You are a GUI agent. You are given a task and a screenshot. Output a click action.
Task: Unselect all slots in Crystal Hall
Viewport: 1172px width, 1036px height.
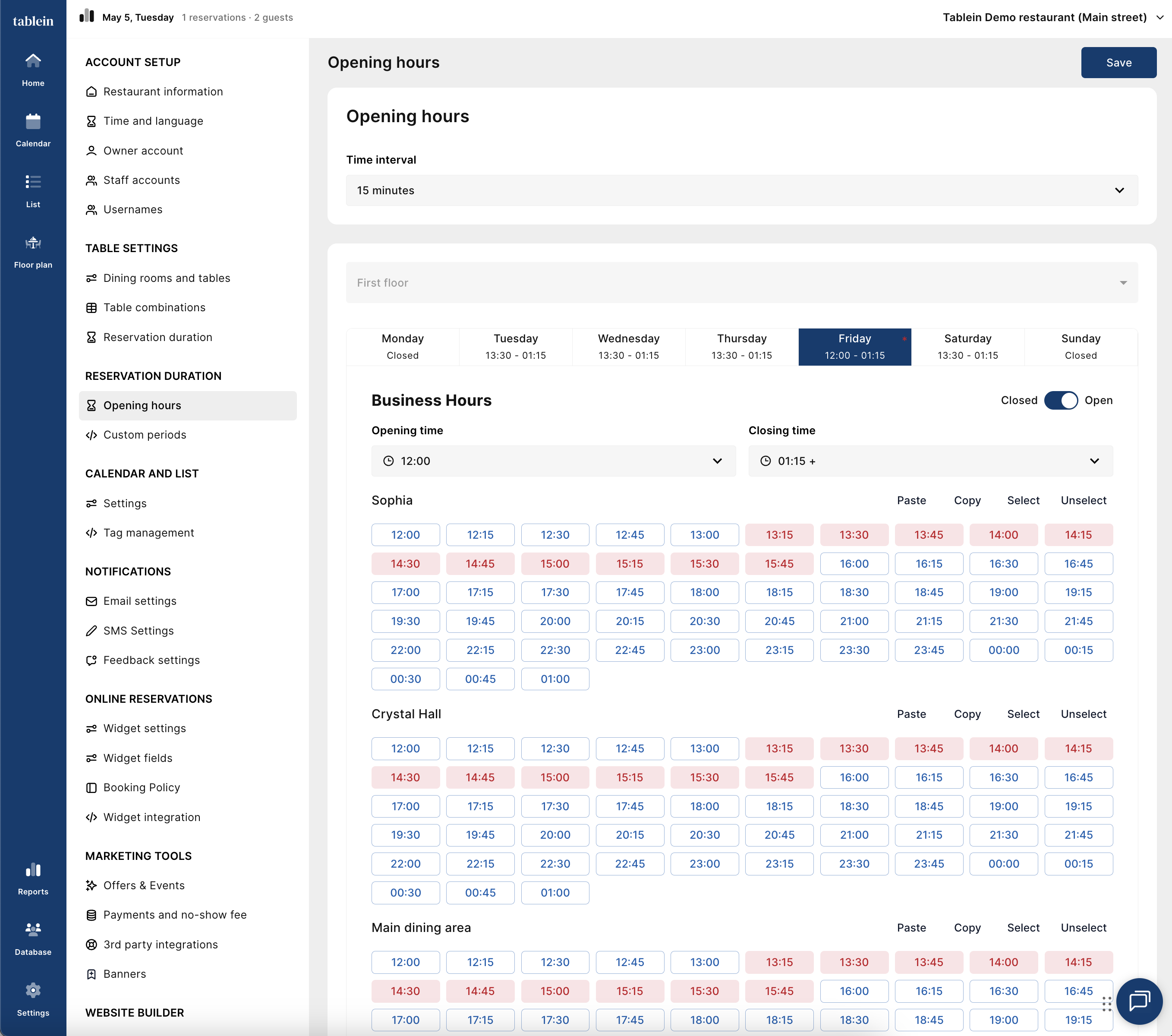(x=1083, y=714)
